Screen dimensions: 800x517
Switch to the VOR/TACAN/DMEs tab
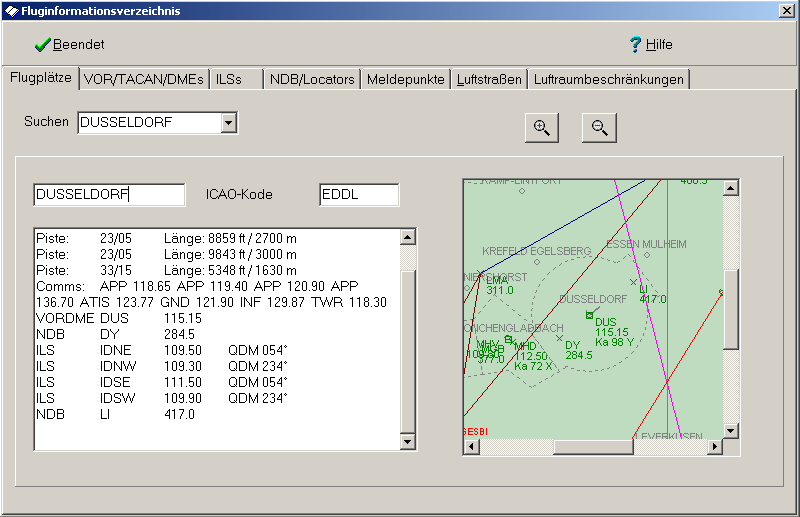pyautogui.click(x=144, y=80)
